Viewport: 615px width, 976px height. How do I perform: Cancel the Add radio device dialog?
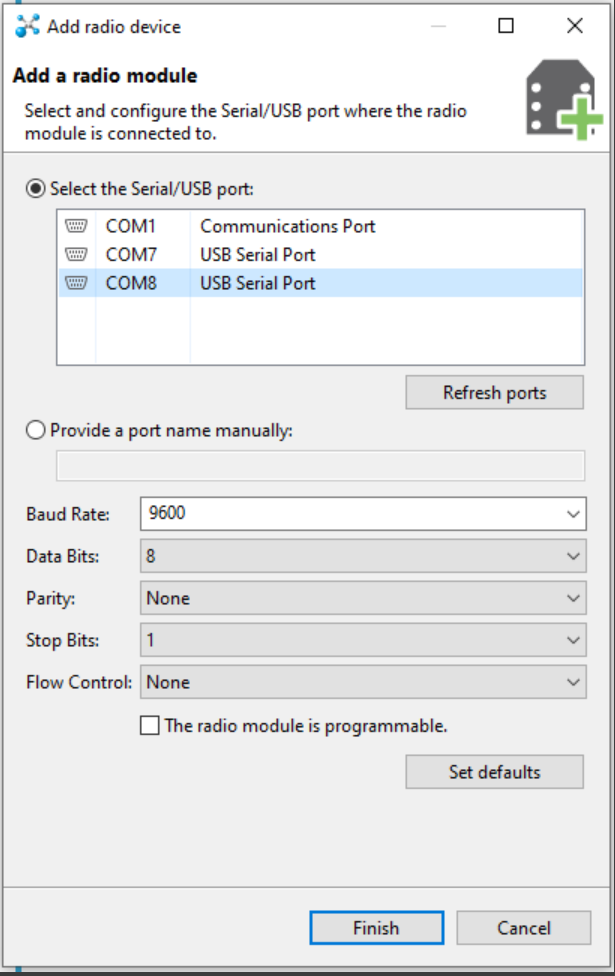tap(523, 928)
